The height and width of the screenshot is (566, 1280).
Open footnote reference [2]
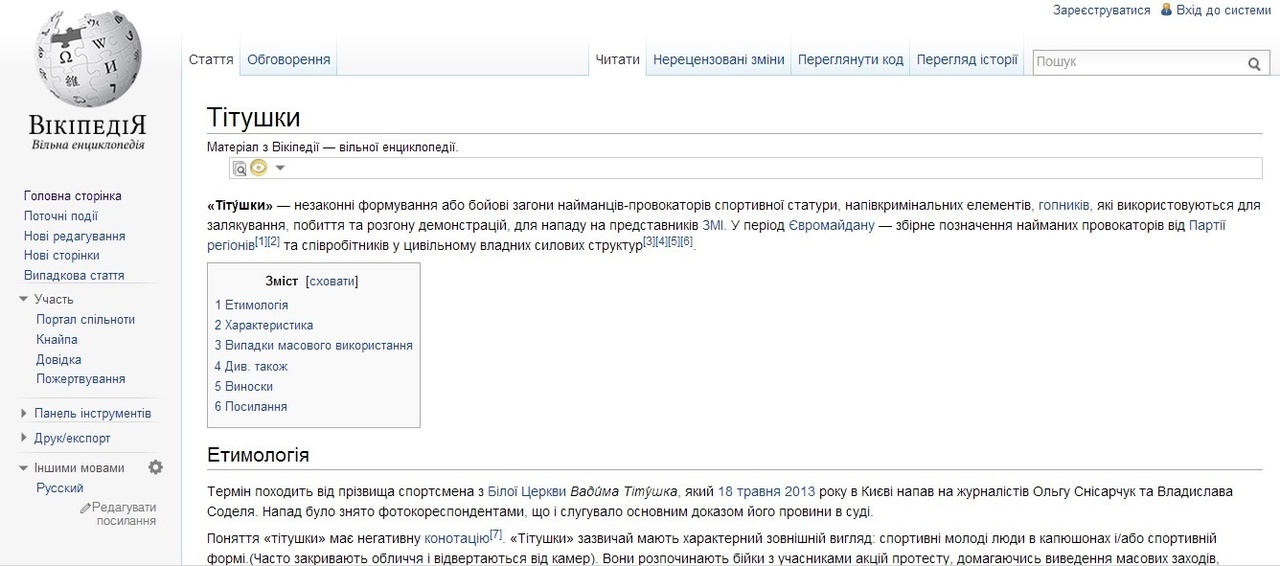[x=274, y=241]
